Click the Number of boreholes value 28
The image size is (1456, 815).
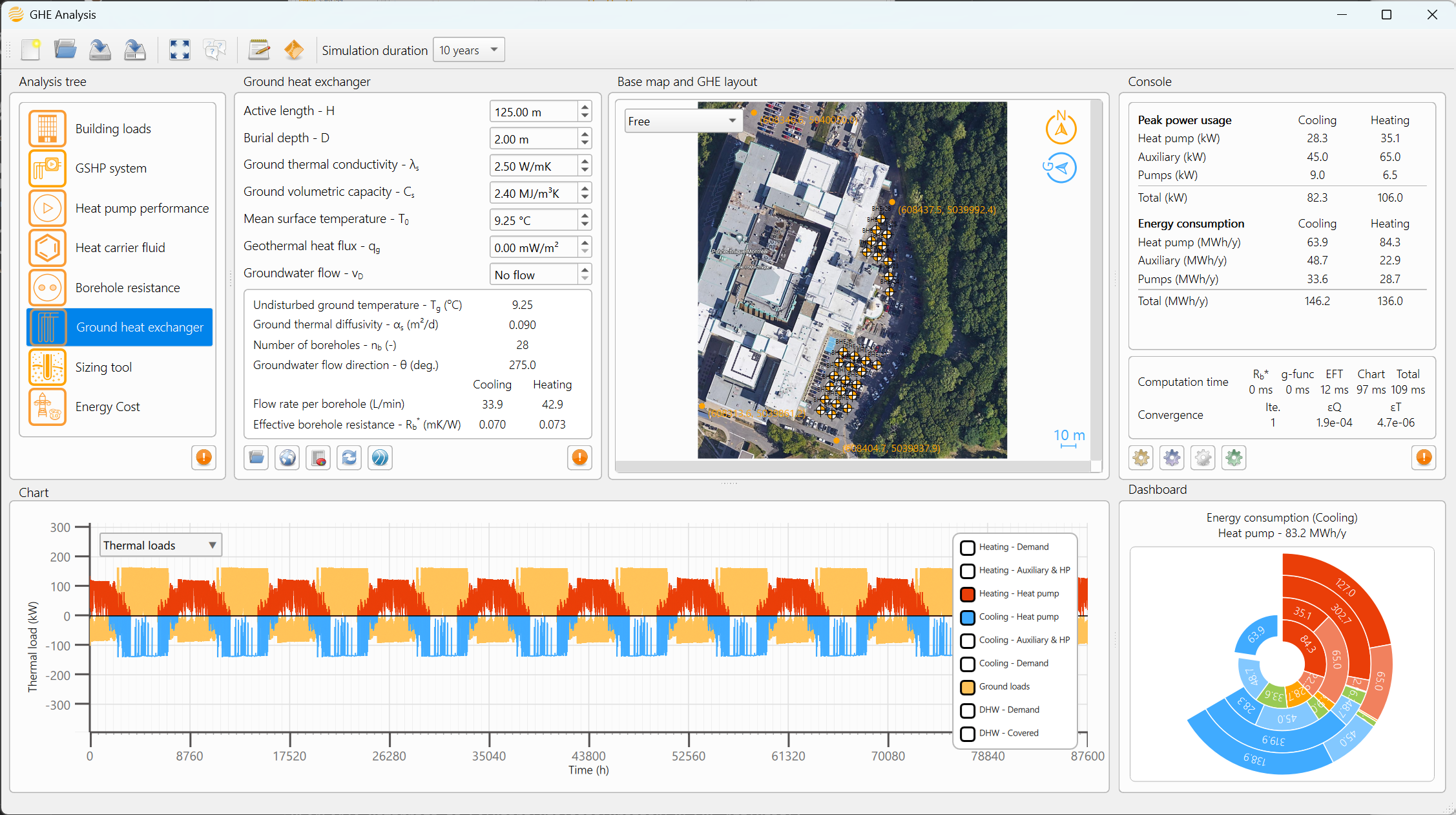(x=522, y=345)
